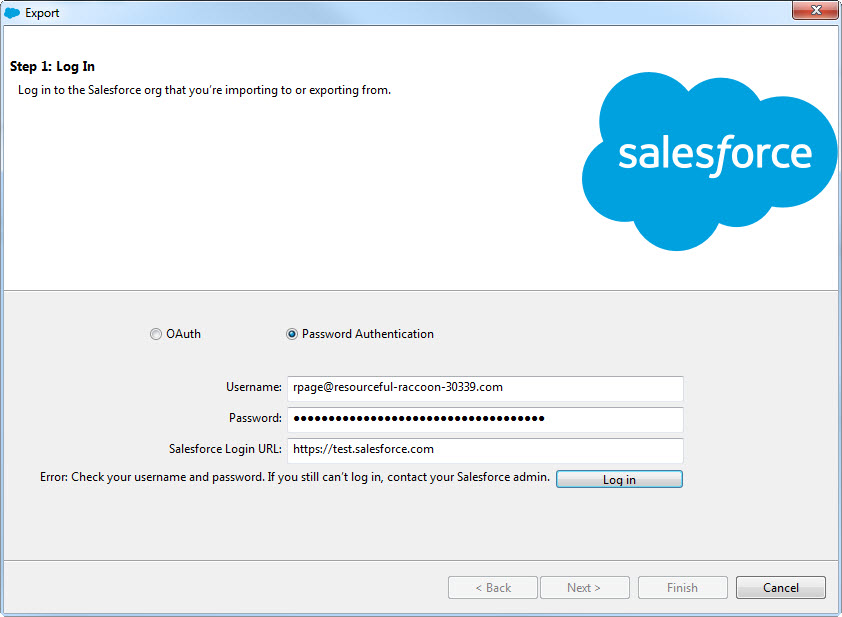The image size is (842, 617).
Task: Click the login error message text
Action: 295,477
